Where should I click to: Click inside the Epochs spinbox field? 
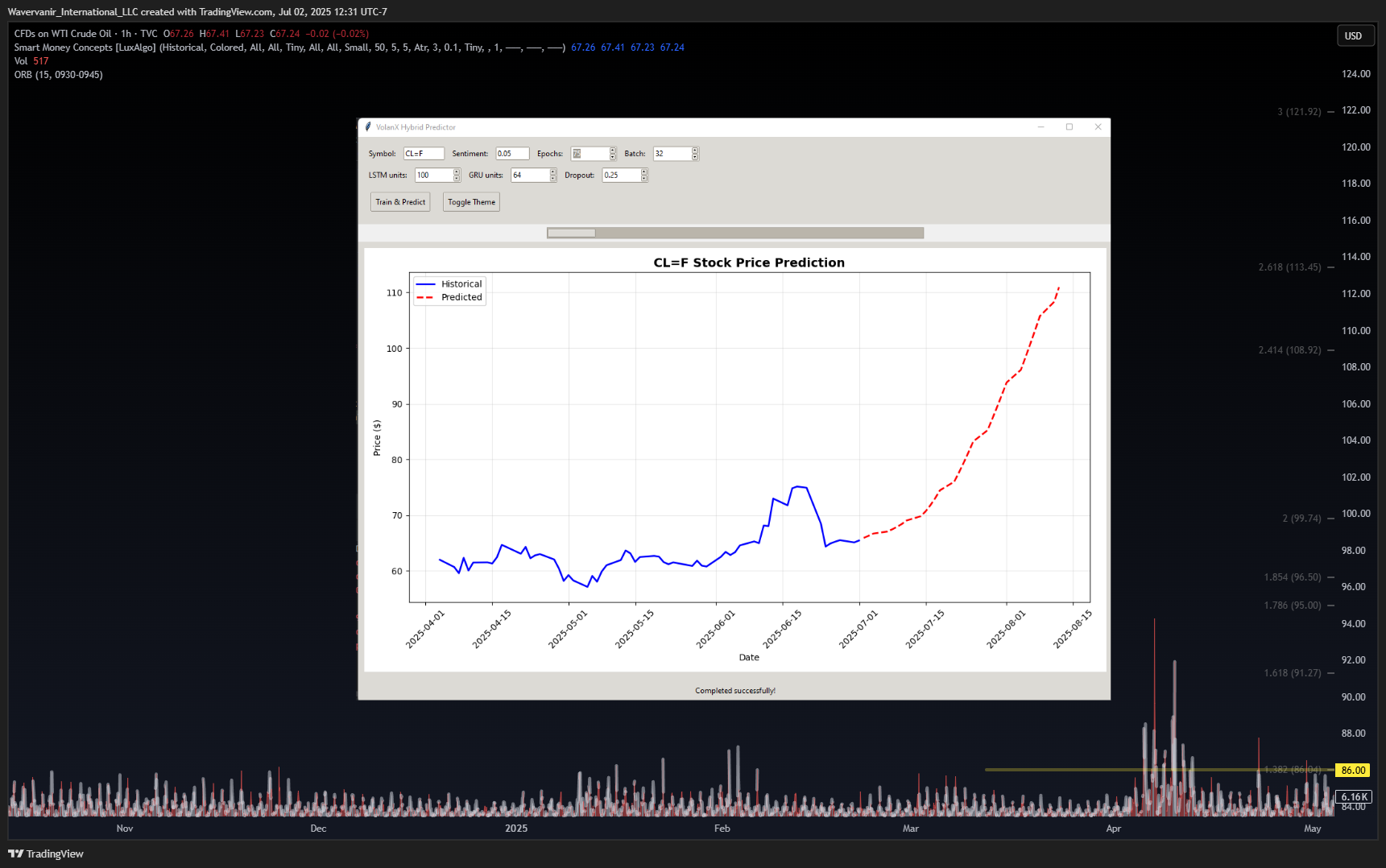pyautogui.click(x=590, y=154)
